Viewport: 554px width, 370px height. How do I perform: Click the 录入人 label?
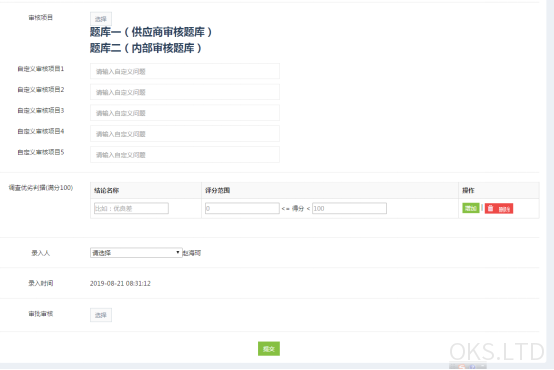(x=41, y=253)
